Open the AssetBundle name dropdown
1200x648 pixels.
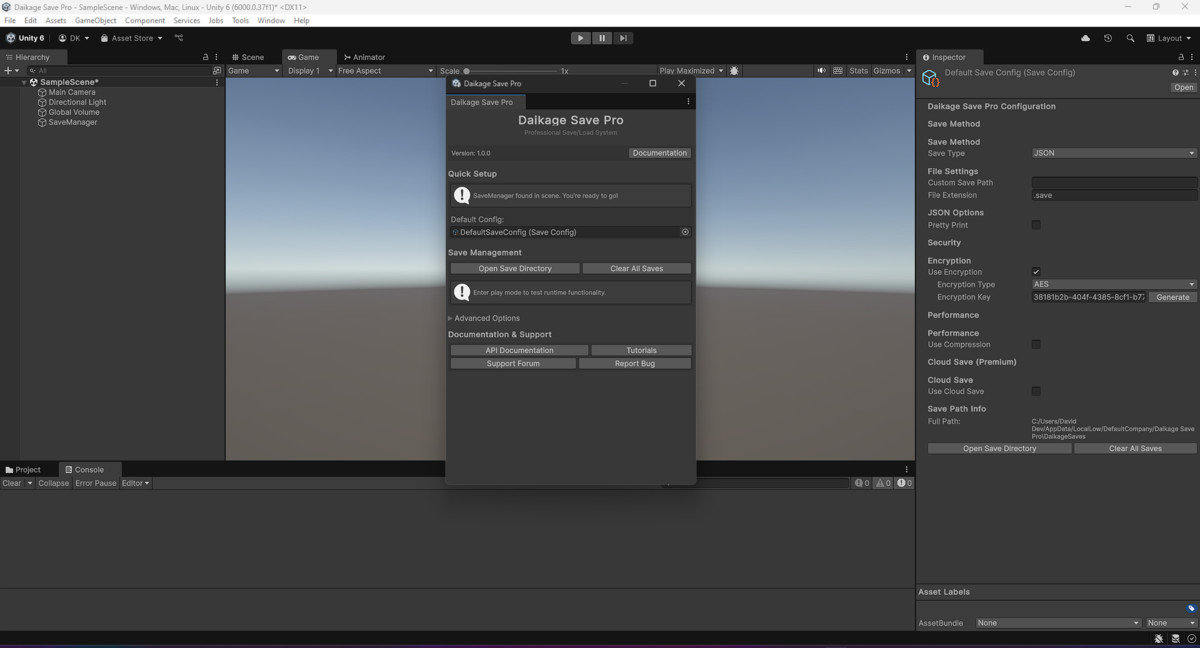[x=1058, y=623]
